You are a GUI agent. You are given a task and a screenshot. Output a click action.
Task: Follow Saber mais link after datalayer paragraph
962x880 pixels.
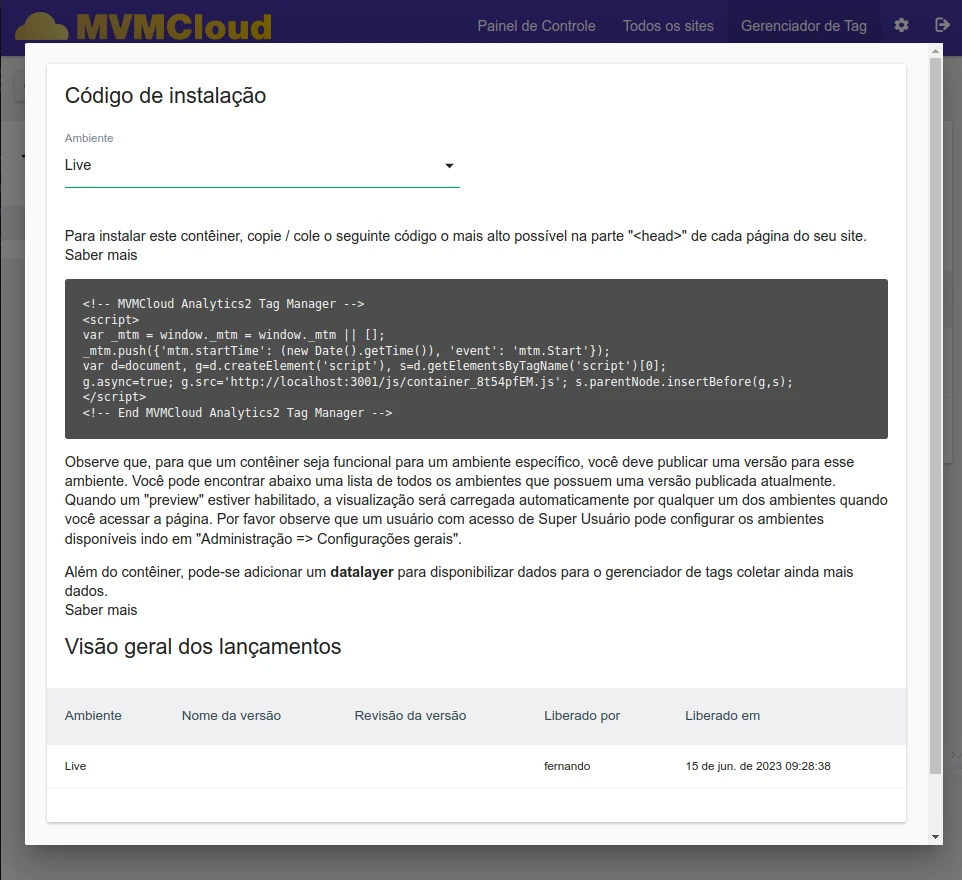(x=101, y=610)
